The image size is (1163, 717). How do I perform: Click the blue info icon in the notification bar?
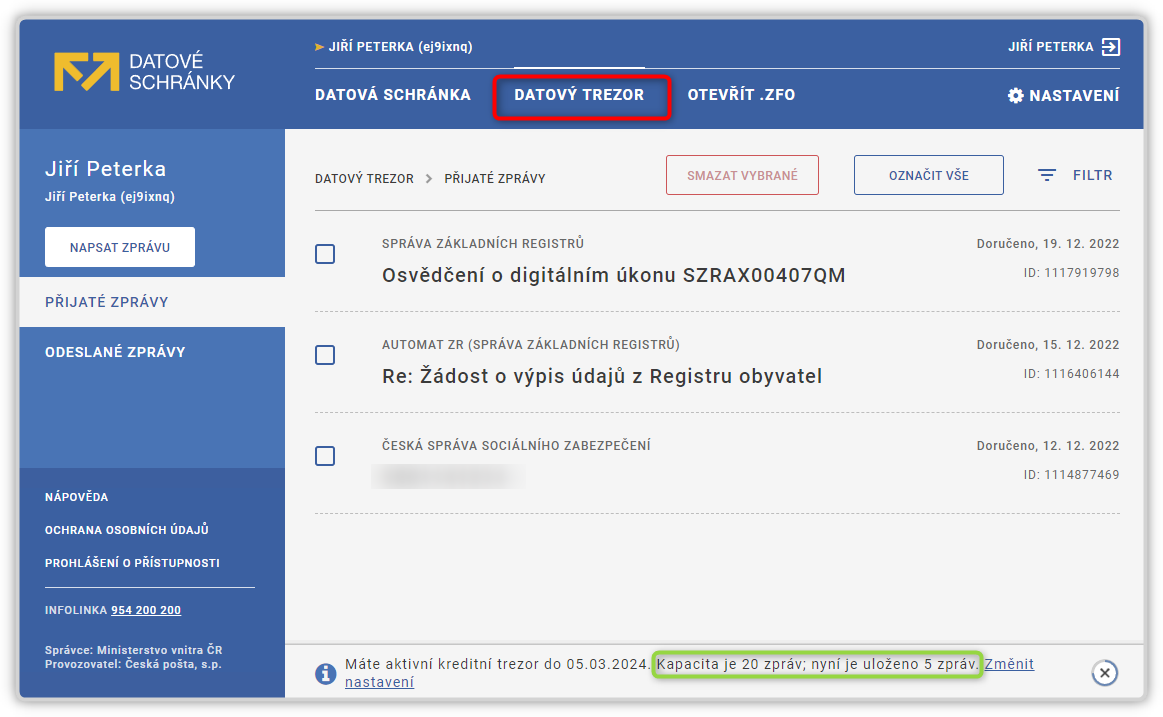click(x=325, y=673)
